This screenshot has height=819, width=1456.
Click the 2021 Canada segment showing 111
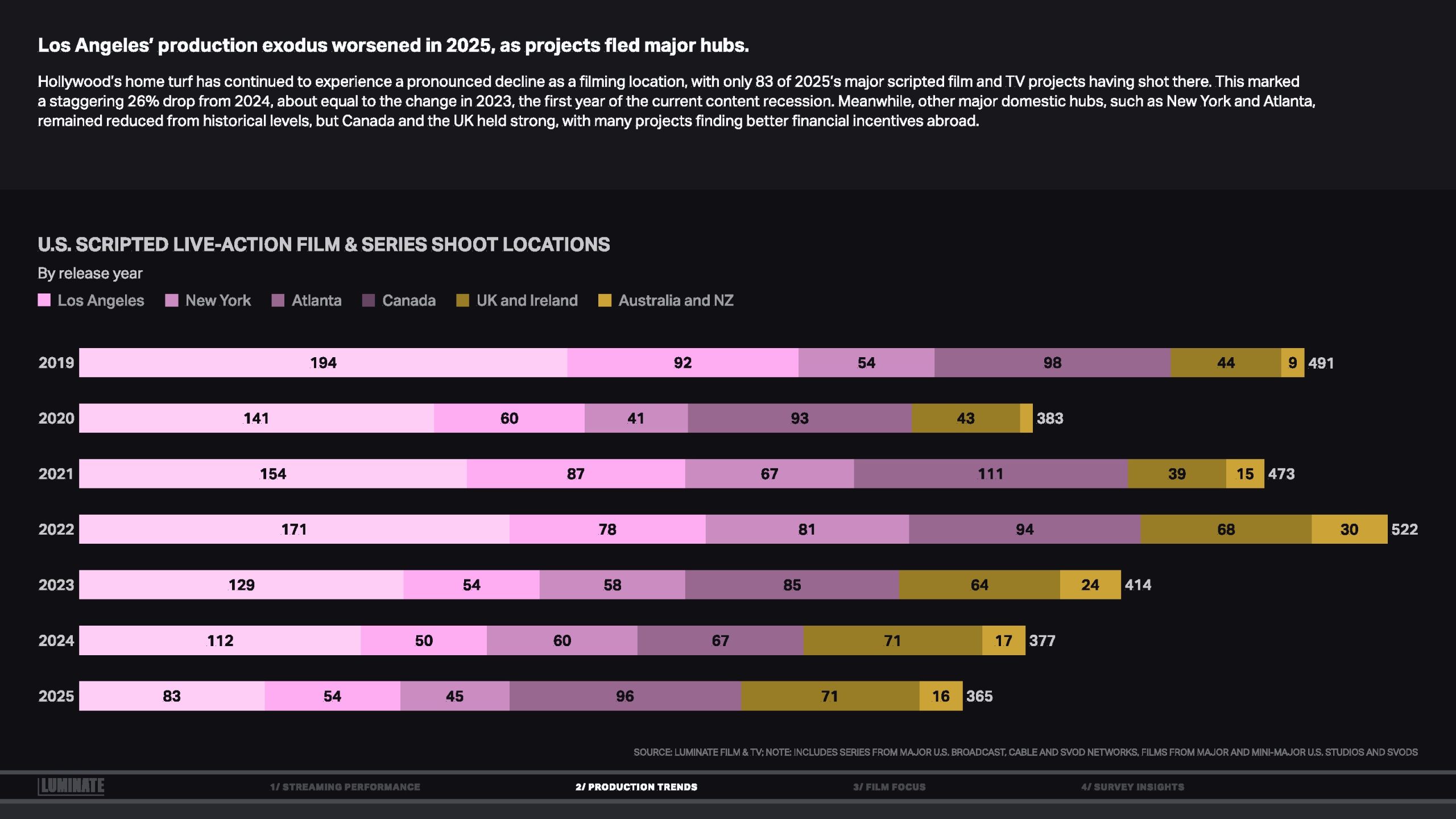pos(990,474)
